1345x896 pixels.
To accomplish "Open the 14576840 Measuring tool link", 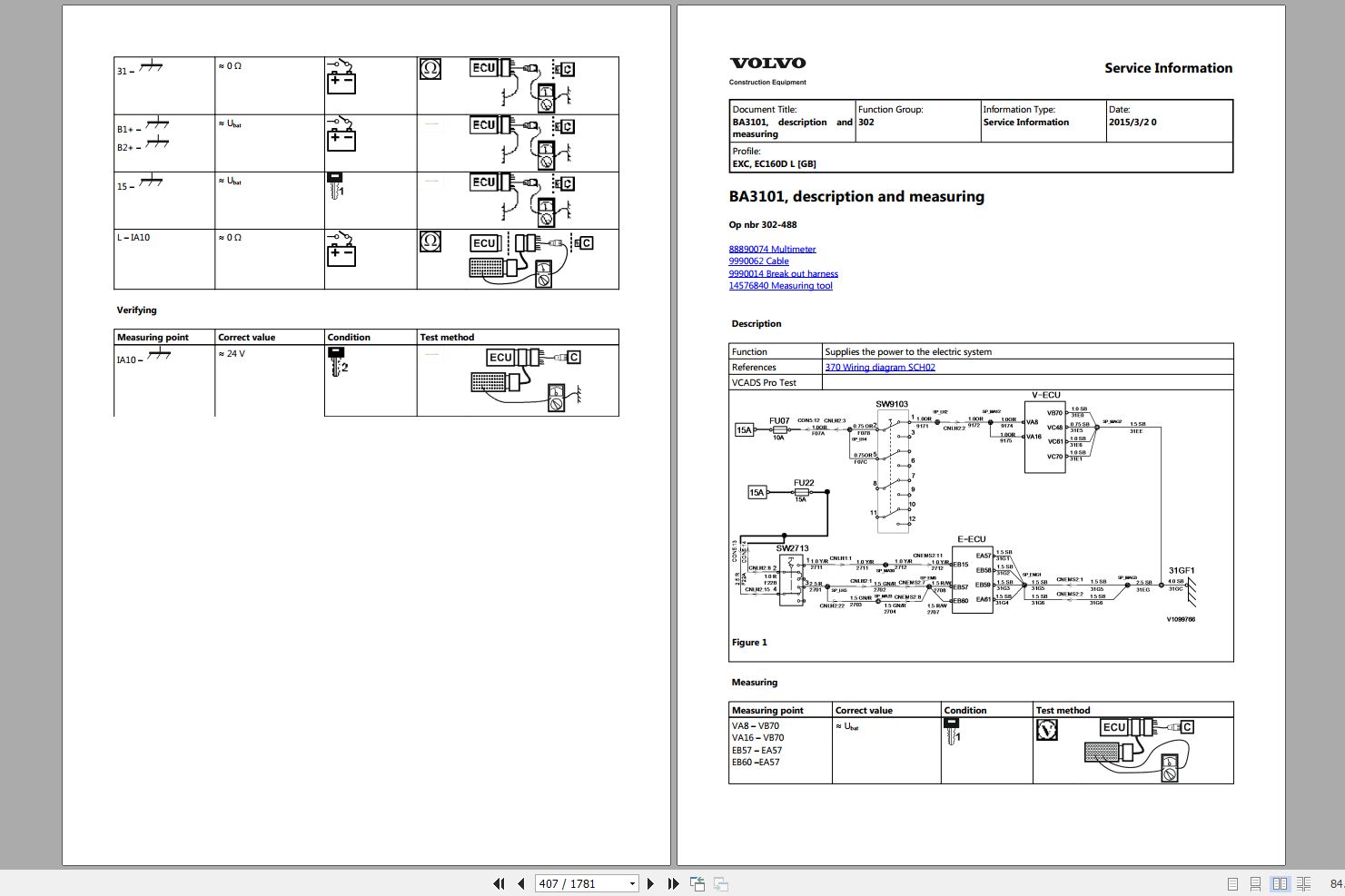I will pyautogui.click(x=780, y=285).
